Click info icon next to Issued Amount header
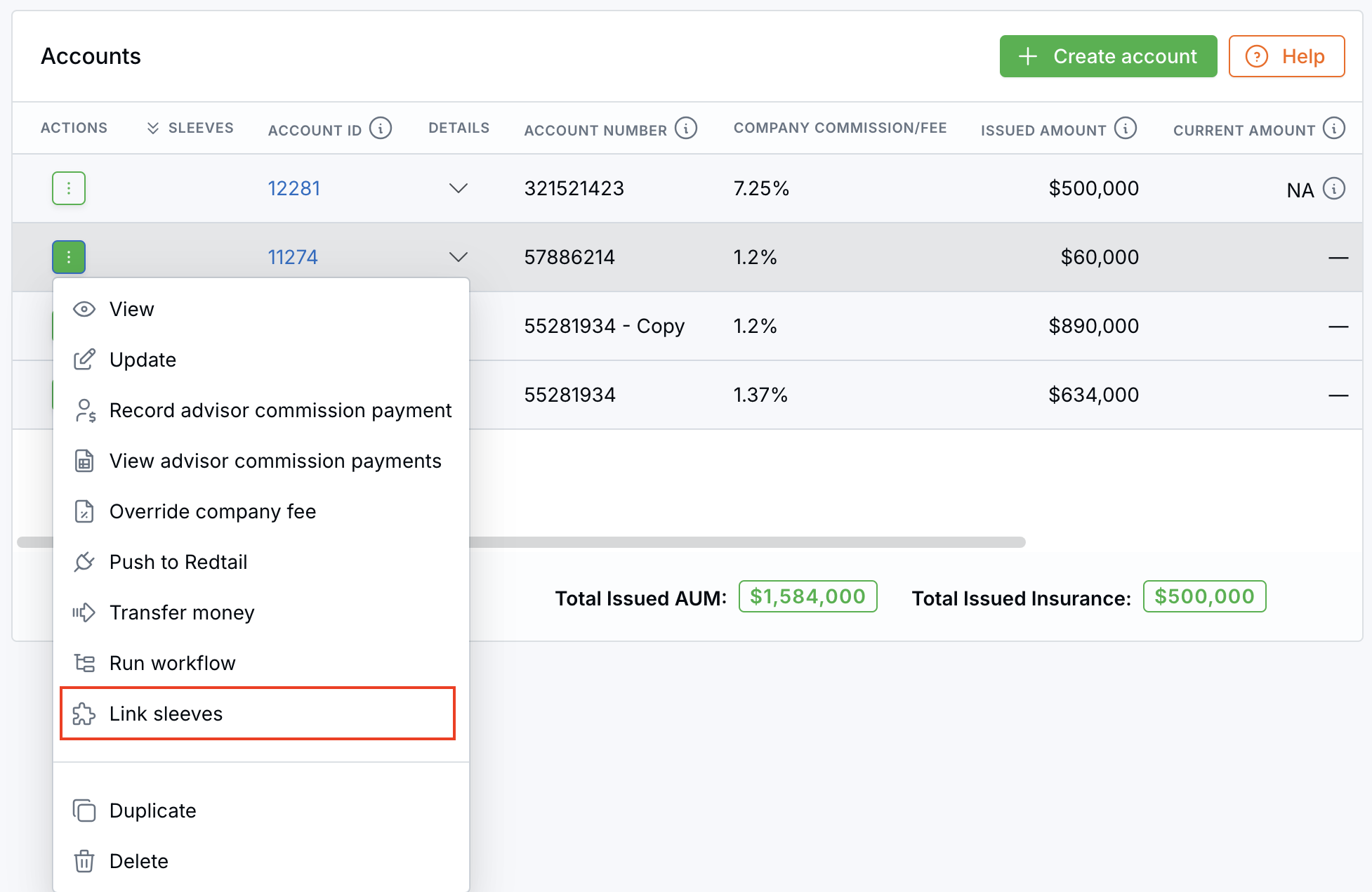 (1126, 129)
